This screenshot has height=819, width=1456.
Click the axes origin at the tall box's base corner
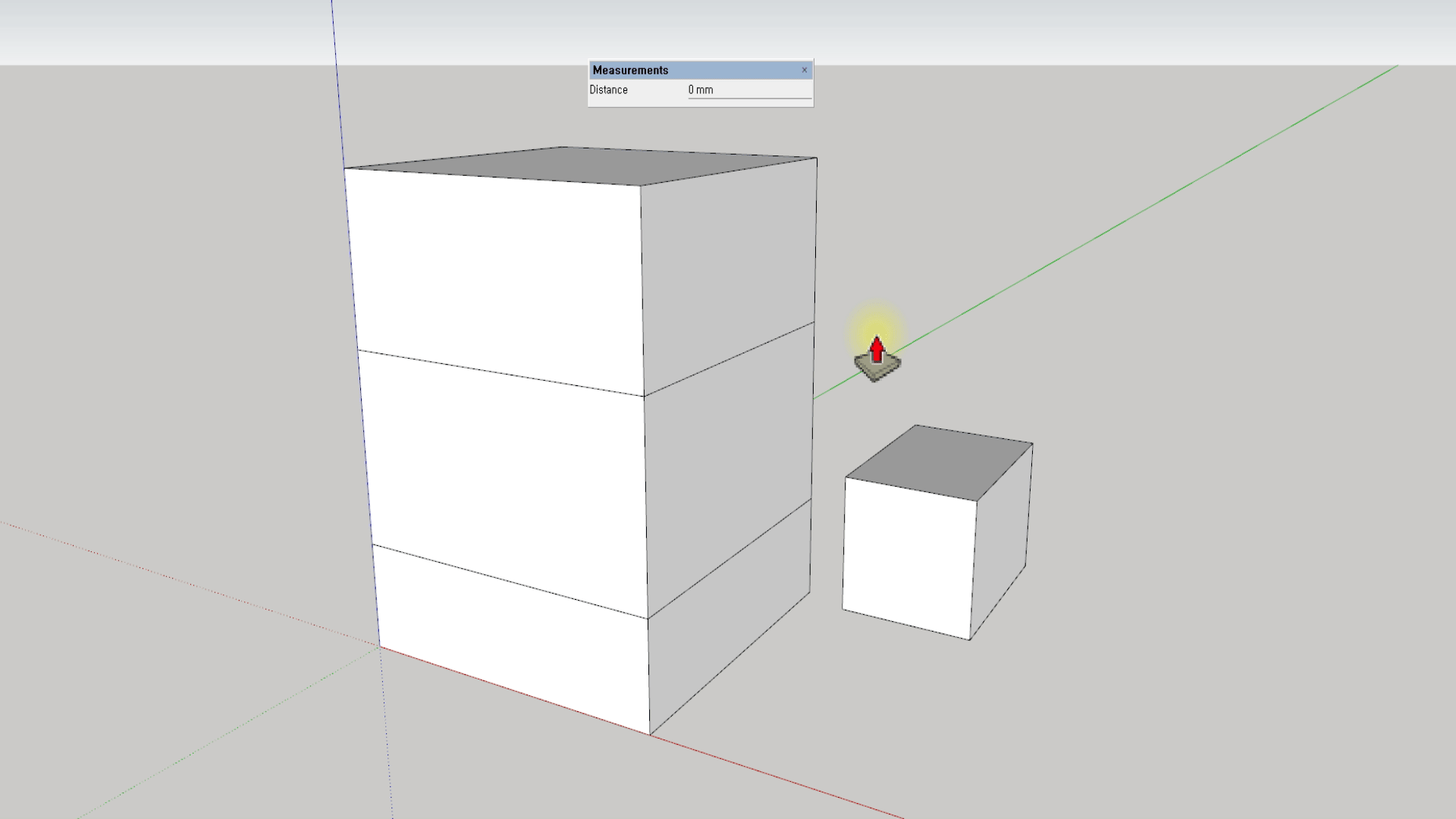point(379,647)
